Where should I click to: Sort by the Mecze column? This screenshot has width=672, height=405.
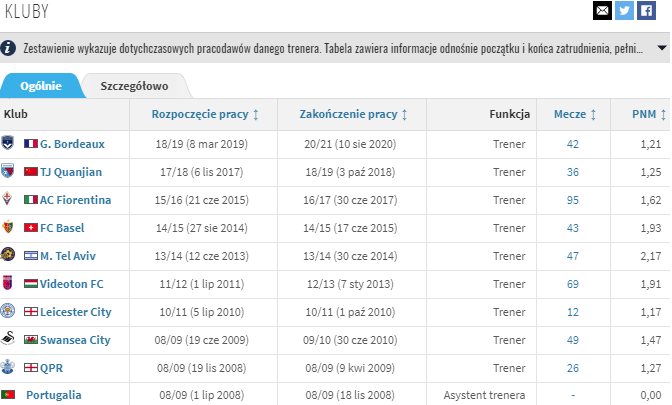click(575, 114)
